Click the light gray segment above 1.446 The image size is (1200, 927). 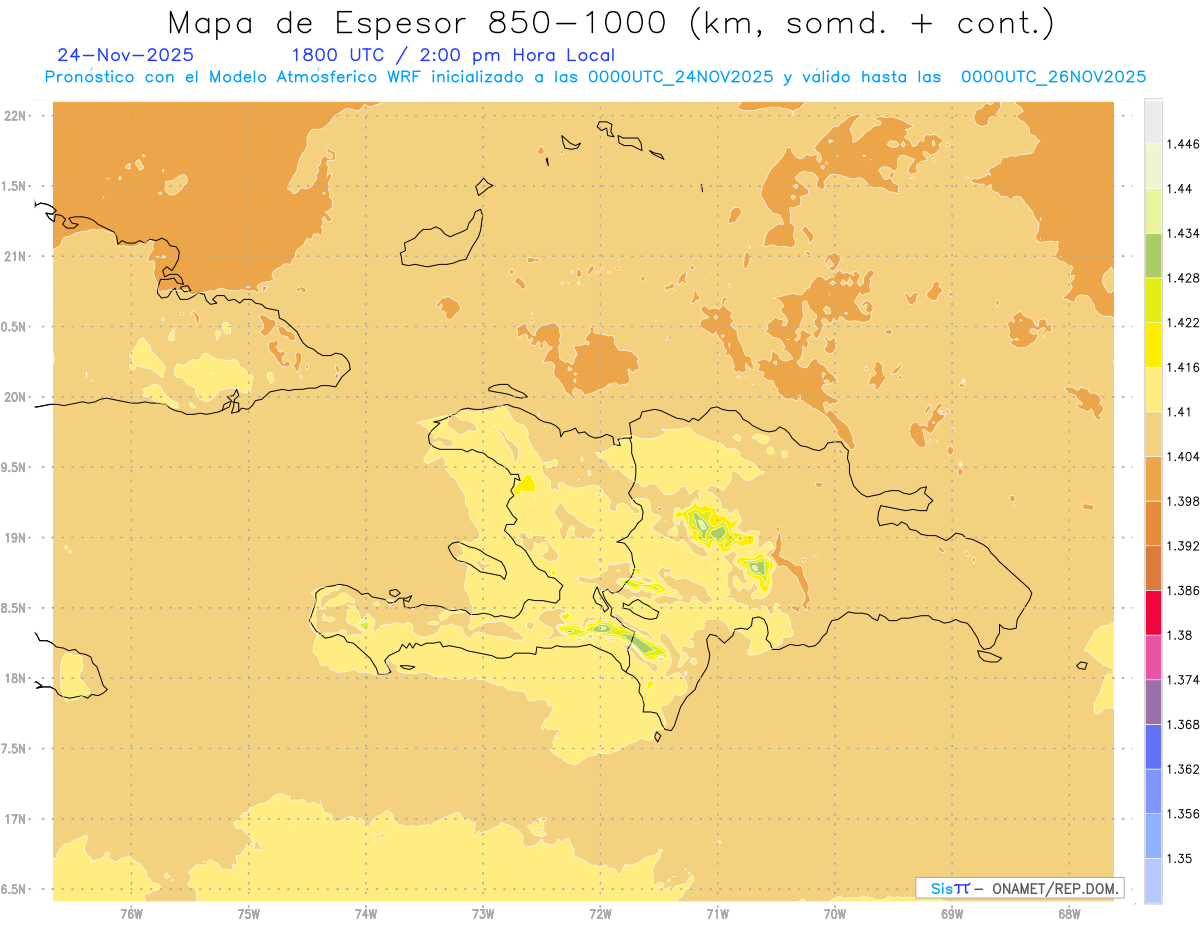pos(1153,121)
